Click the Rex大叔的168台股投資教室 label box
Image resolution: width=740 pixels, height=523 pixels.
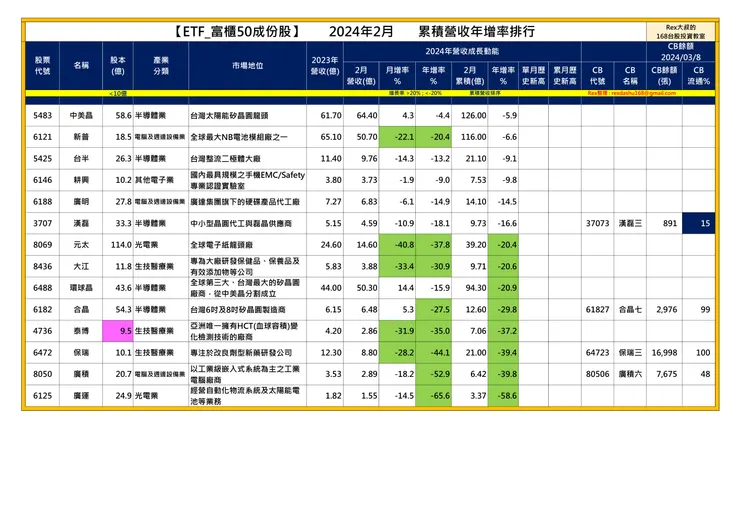coord(681,32)
